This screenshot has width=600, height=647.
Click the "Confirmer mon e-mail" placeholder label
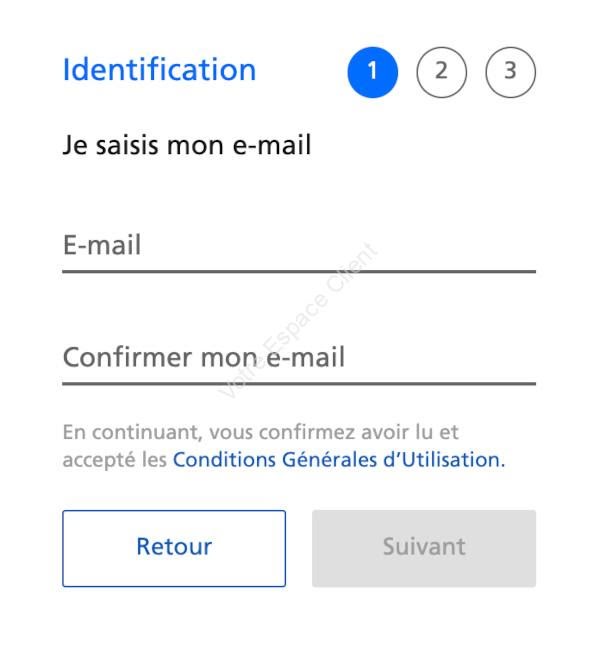point(203,358)
